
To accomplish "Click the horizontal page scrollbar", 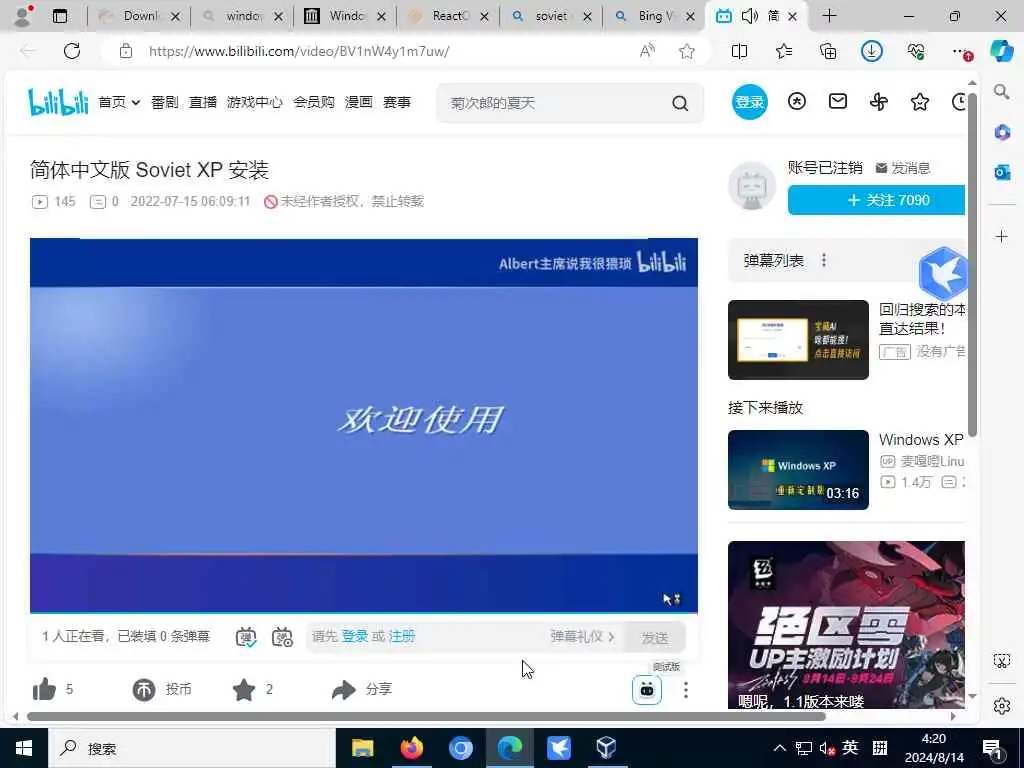I will 426,716.
